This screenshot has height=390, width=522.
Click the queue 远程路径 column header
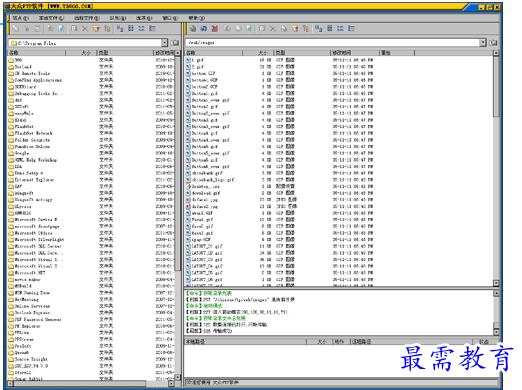point(411,342)
